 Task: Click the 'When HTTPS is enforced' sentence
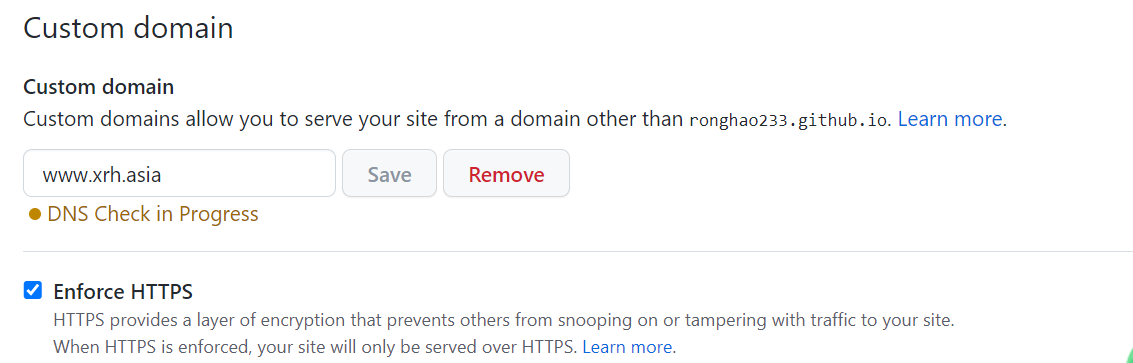coord(315,347)
